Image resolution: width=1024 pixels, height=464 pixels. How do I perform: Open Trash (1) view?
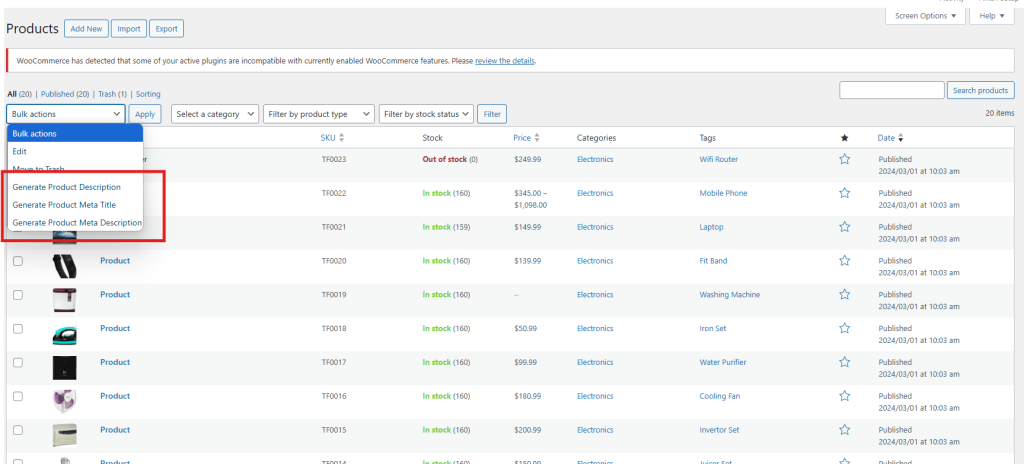click(x=112, y=94)
